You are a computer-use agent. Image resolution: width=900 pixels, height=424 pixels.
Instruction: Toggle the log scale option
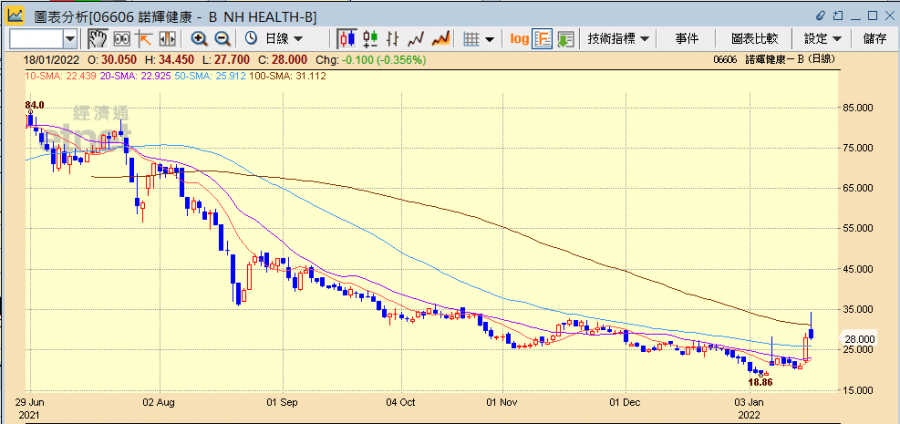click(x=519, y=38)
